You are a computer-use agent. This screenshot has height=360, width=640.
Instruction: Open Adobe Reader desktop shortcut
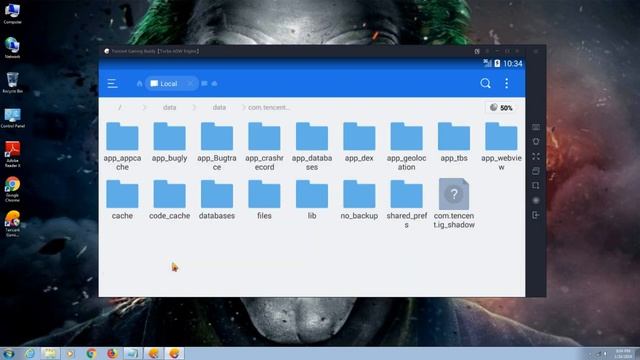pos(12,154)
